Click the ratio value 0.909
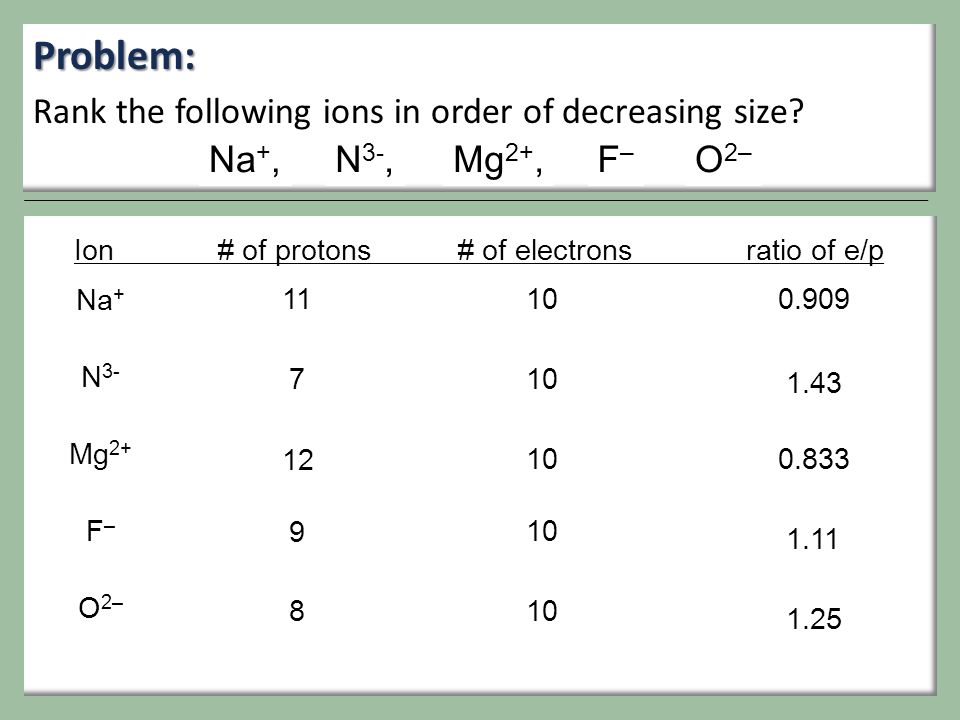The height and width of the screenshot is (720, 960). point(814,299)
